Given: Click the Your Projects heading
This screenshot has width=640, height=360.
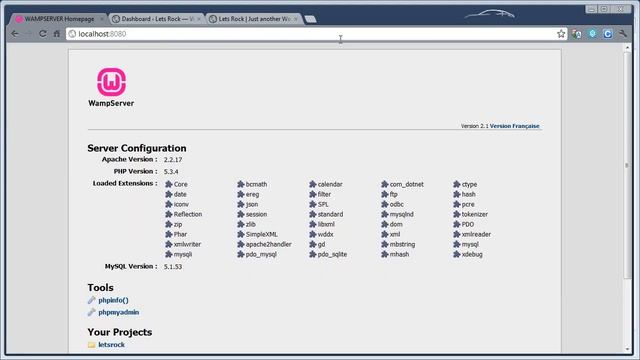Looking at the screenshot, I should (120, 332).
